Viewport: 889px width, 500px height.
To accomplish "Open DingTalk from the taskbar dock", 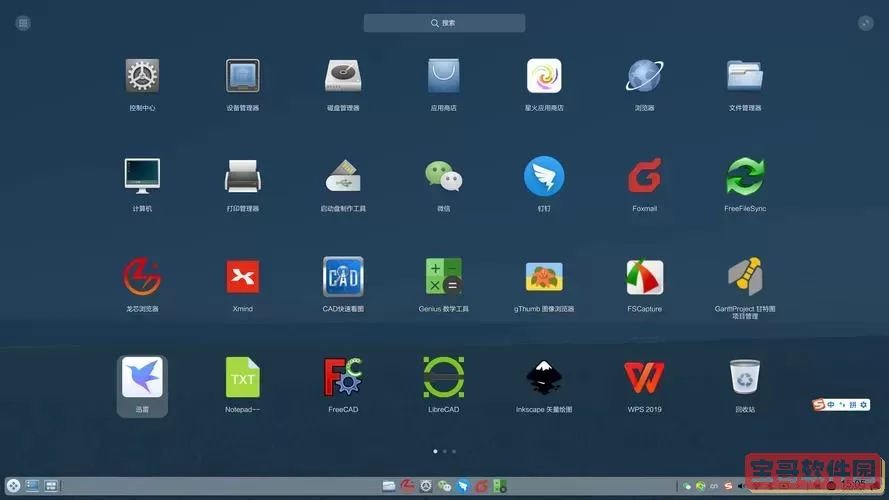I will coord(463,486).
